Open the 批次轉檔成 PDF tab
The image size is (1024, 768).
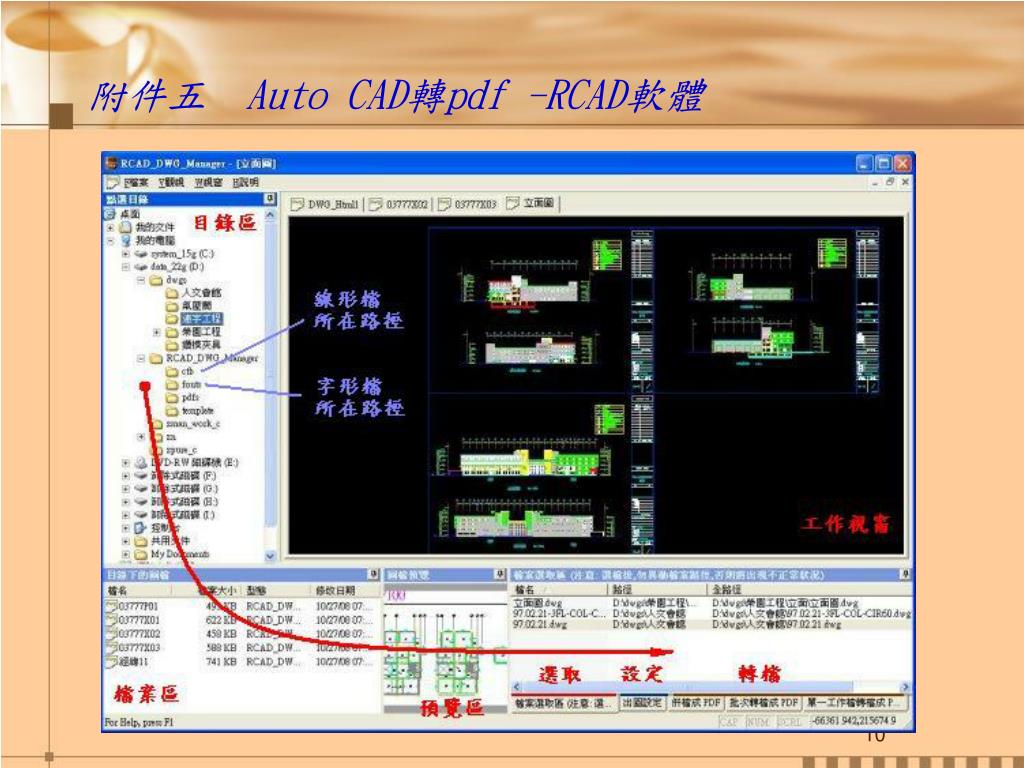pos(763,703)
